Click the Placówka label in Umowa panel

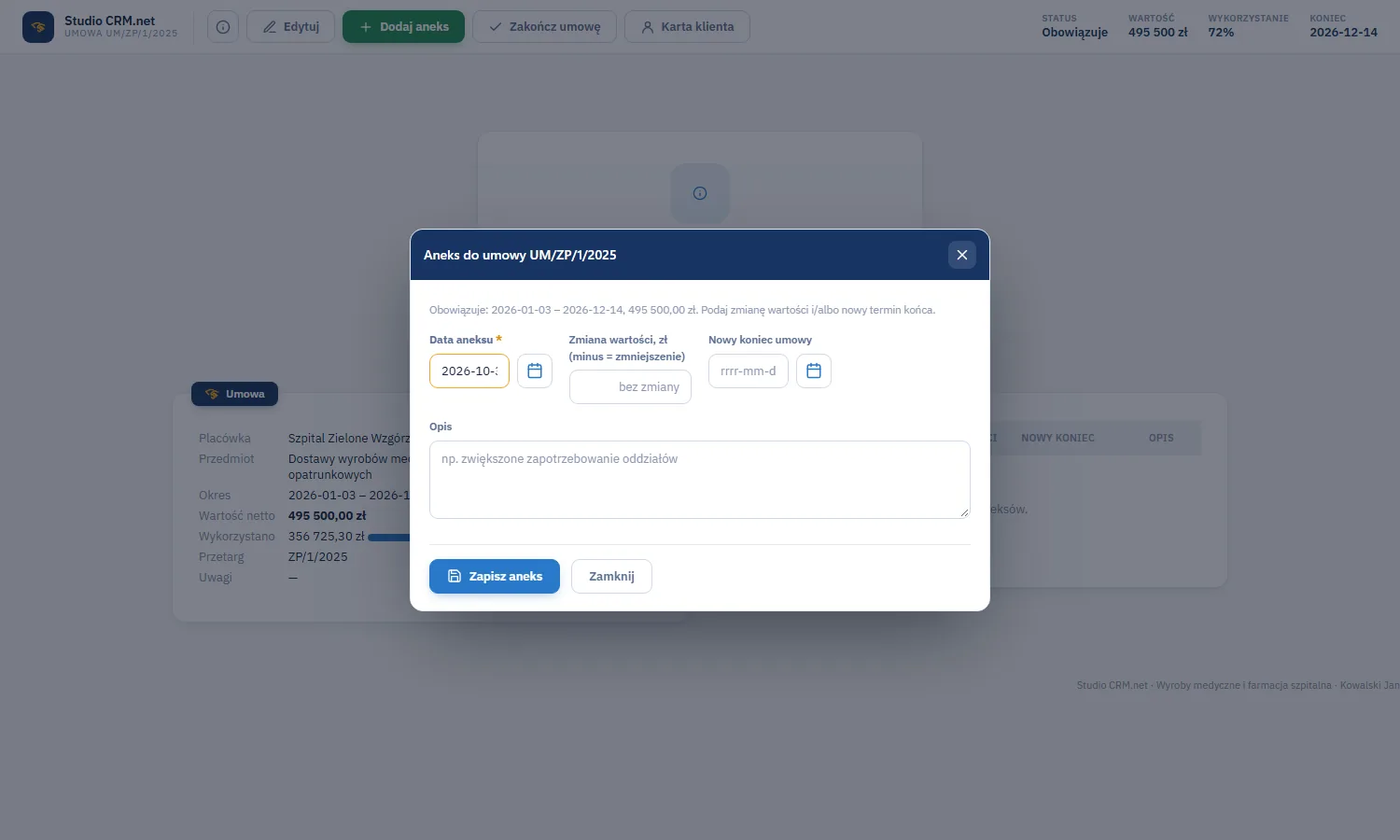tap(225, 439)
